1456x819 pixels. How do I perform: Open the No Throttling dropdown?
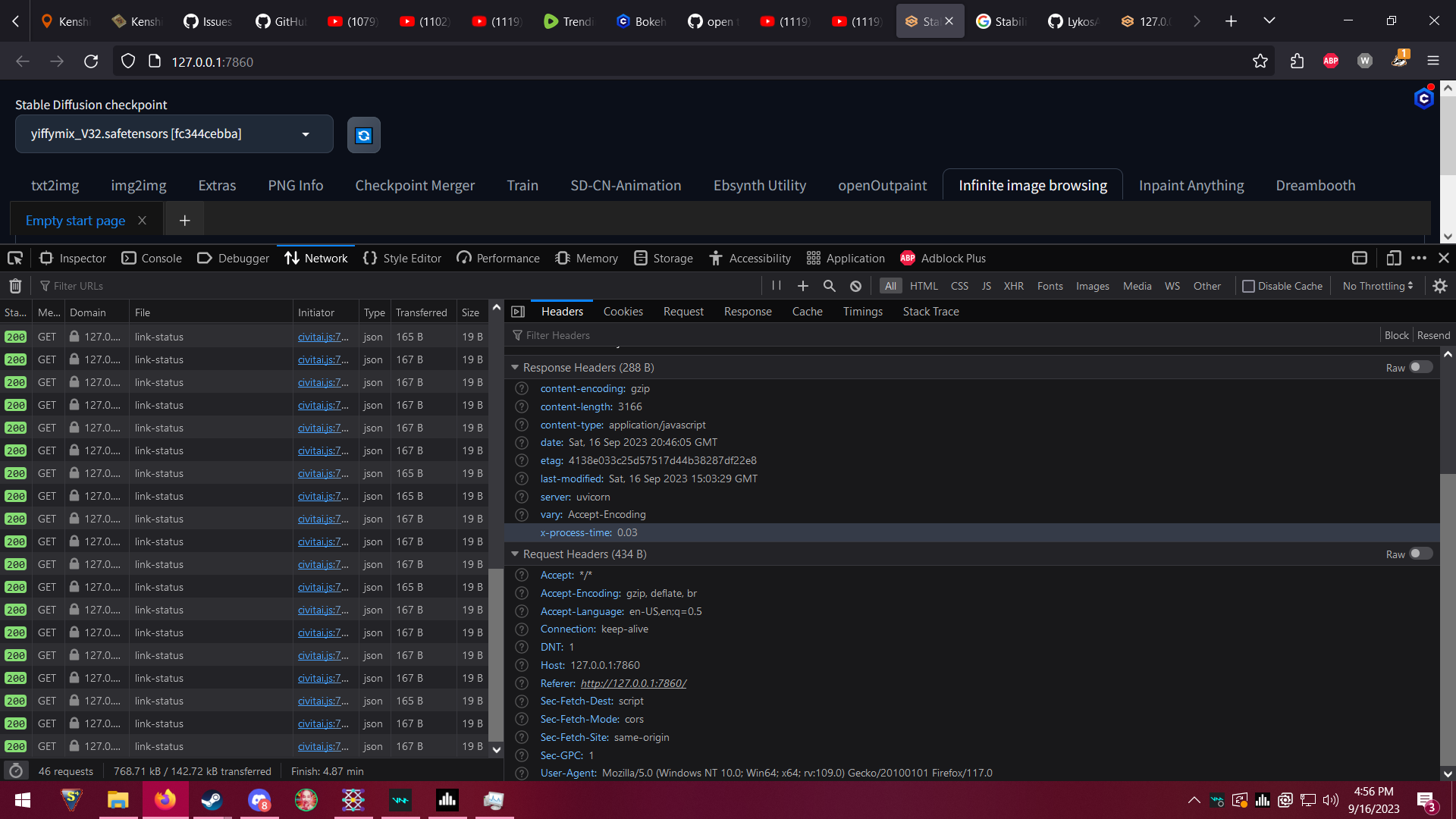[1378, 286]
